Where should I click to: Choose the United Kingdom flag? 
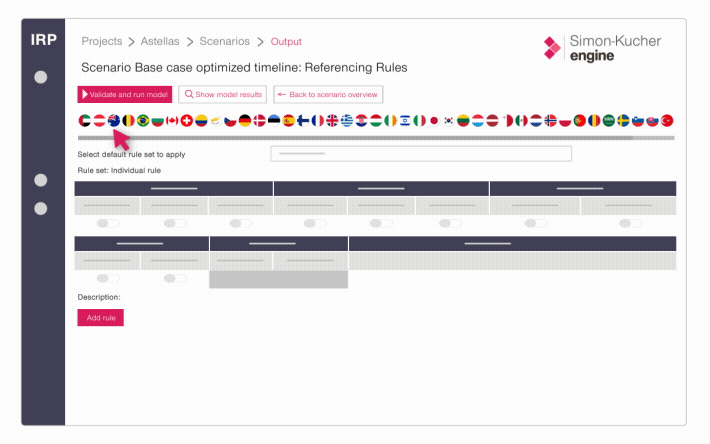[332, 121]
